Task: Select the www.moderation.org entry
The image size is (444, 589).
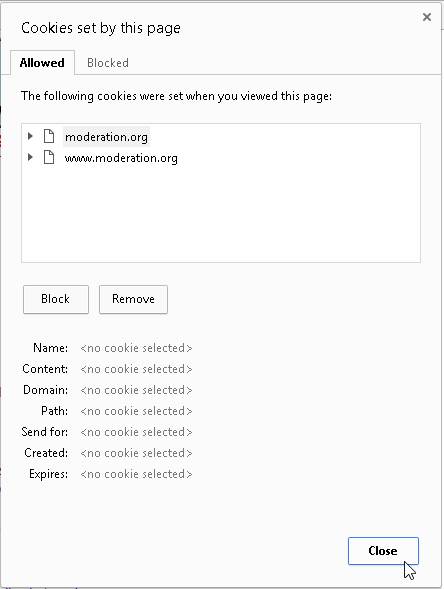Action: coord(121,158)
